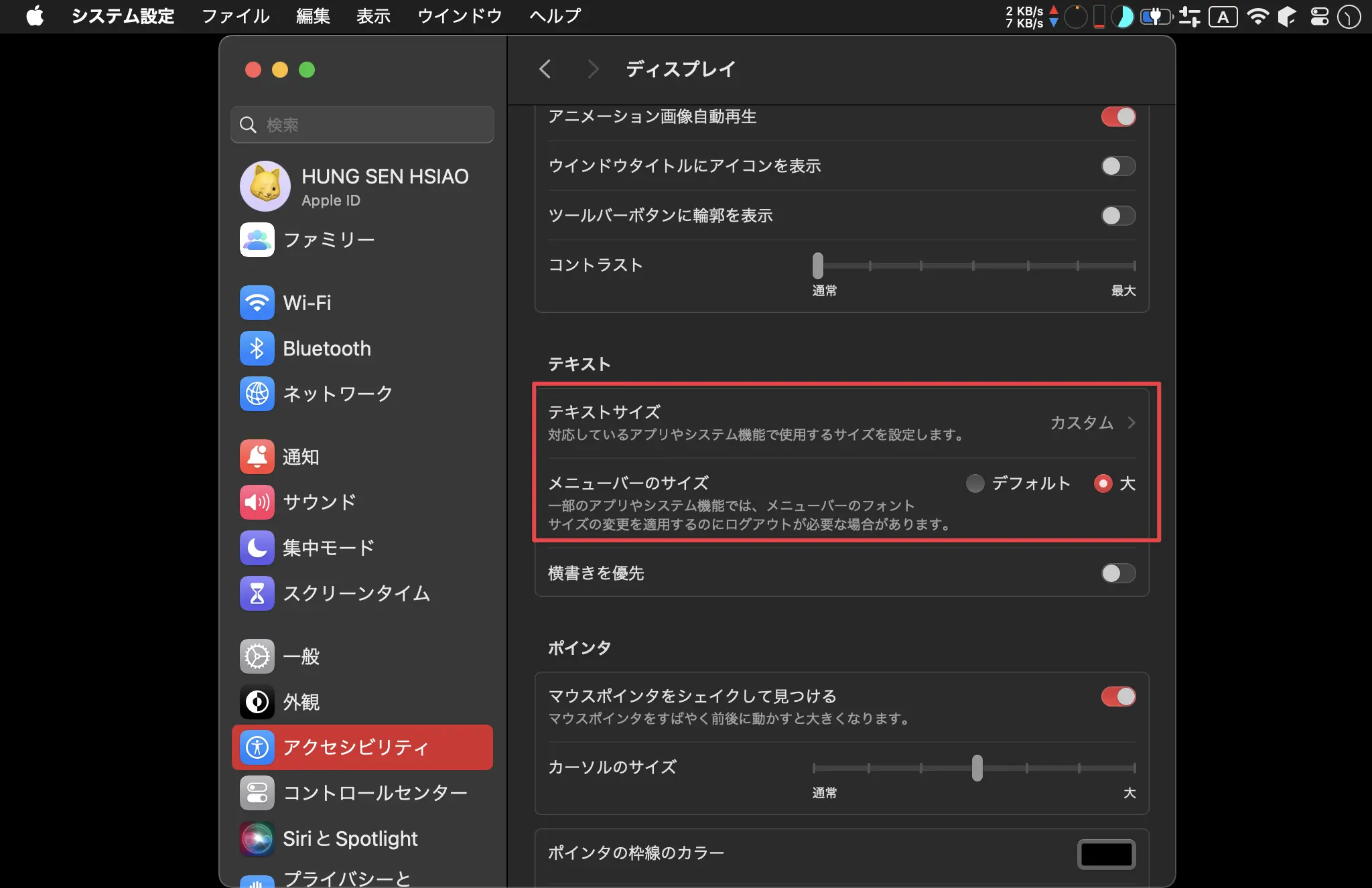
Task: Open ポインタの枠線のカラー color well
Action: pyautogui.click(x=1106, y=854)
